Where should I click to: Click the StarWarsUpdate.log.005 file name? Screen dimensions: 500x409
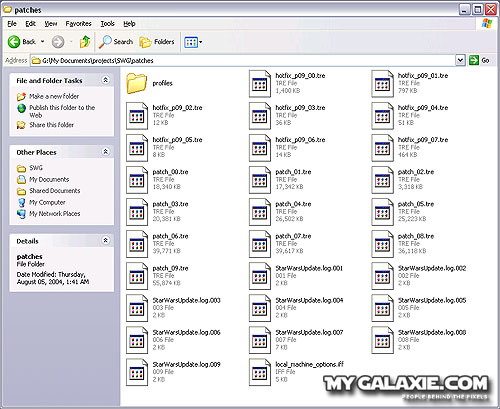[x=432, y=300]
